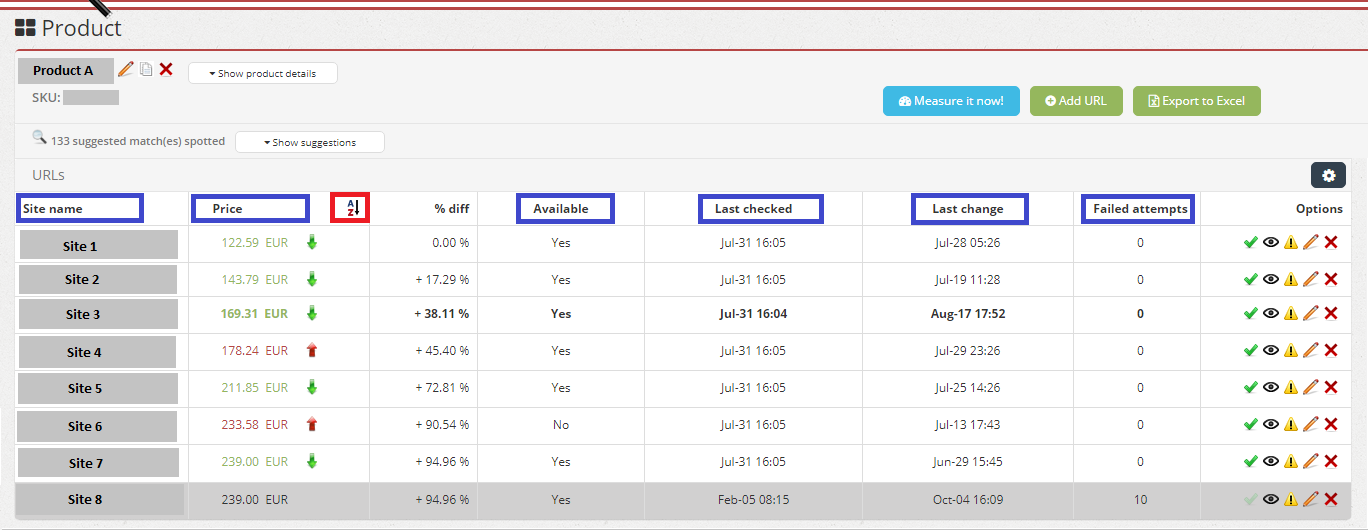Screen dimensions: 1368x530
Task: Sort by the Failed attempts column header
Action: coord(1139,208)
